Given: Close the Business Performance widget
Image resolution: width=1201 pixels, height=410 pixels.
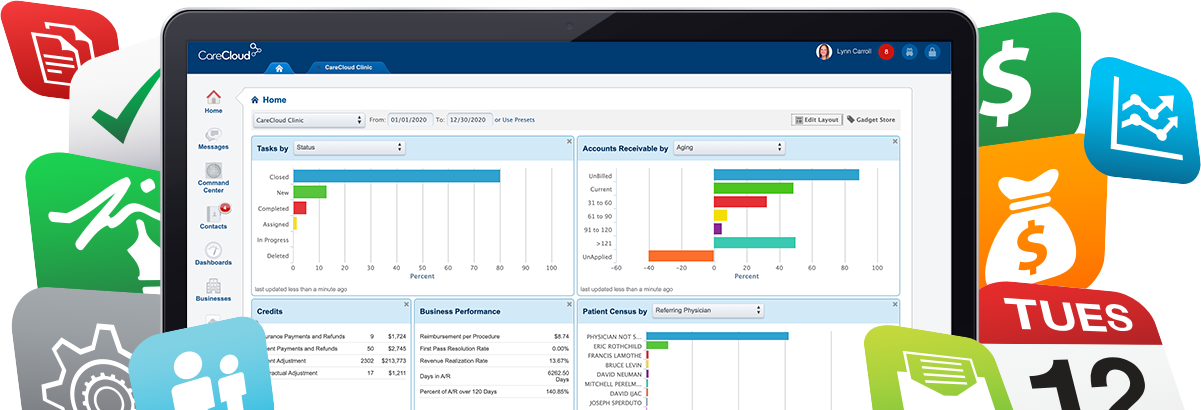Looking at the screenshot, I should point(570,304).
